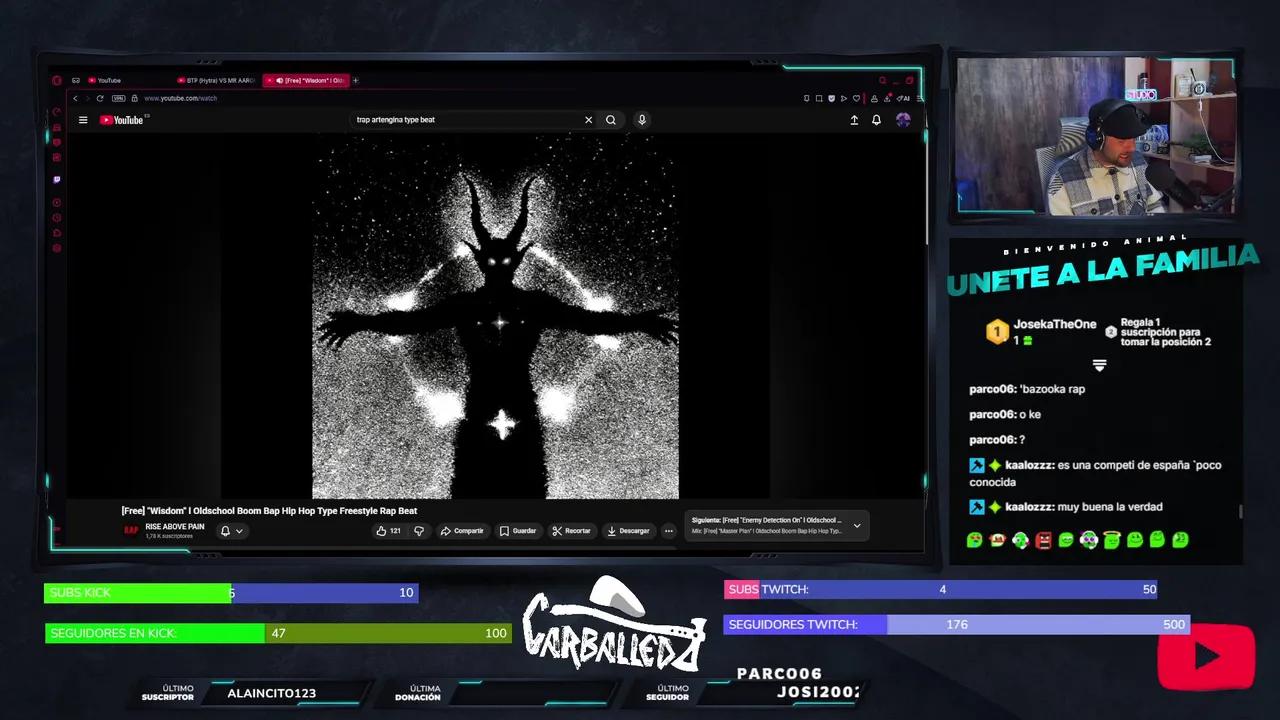Go back with the browser back arrow
Image resolution: width=1280 pixels, height=720 pixels.
tap(75, 98)
